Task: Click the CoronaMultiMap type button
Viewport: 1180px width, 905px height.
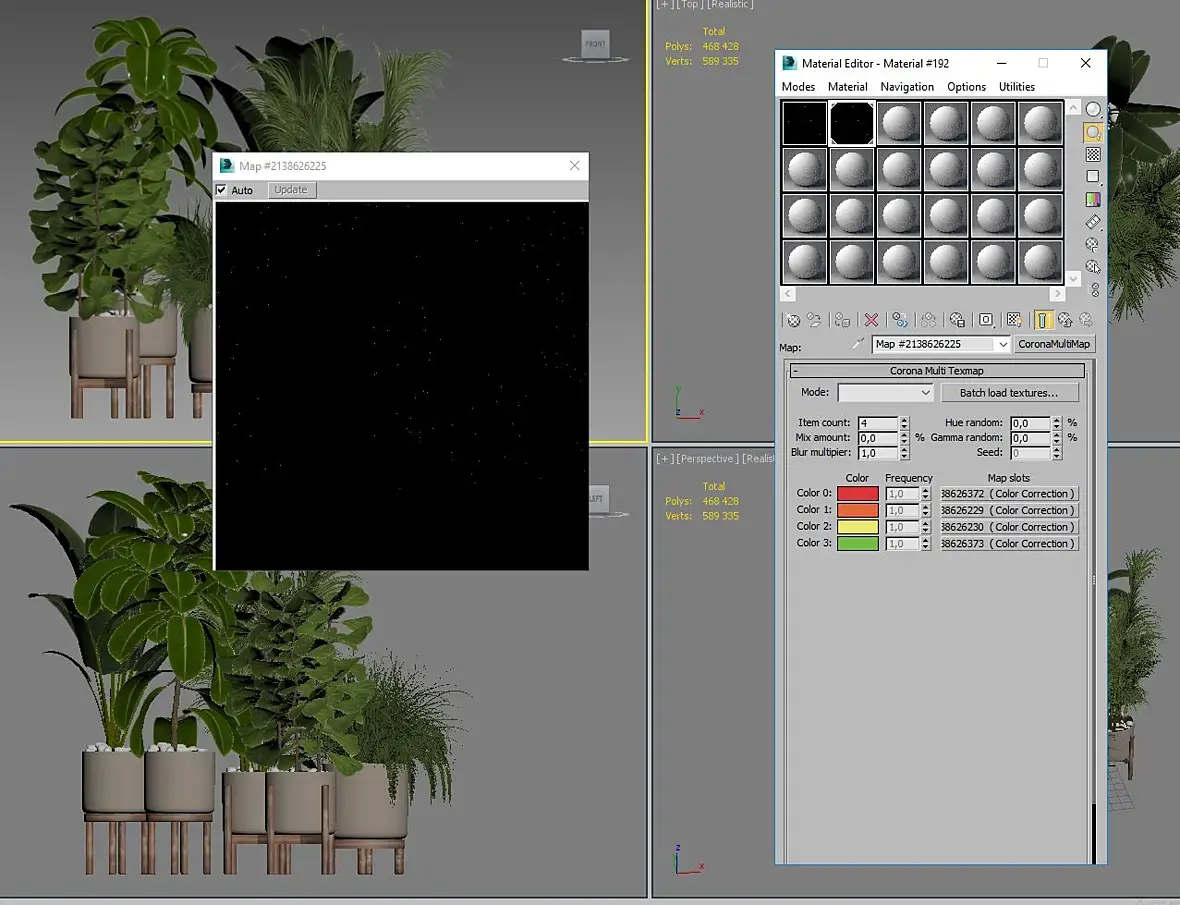Action: tap(1054, 344)
